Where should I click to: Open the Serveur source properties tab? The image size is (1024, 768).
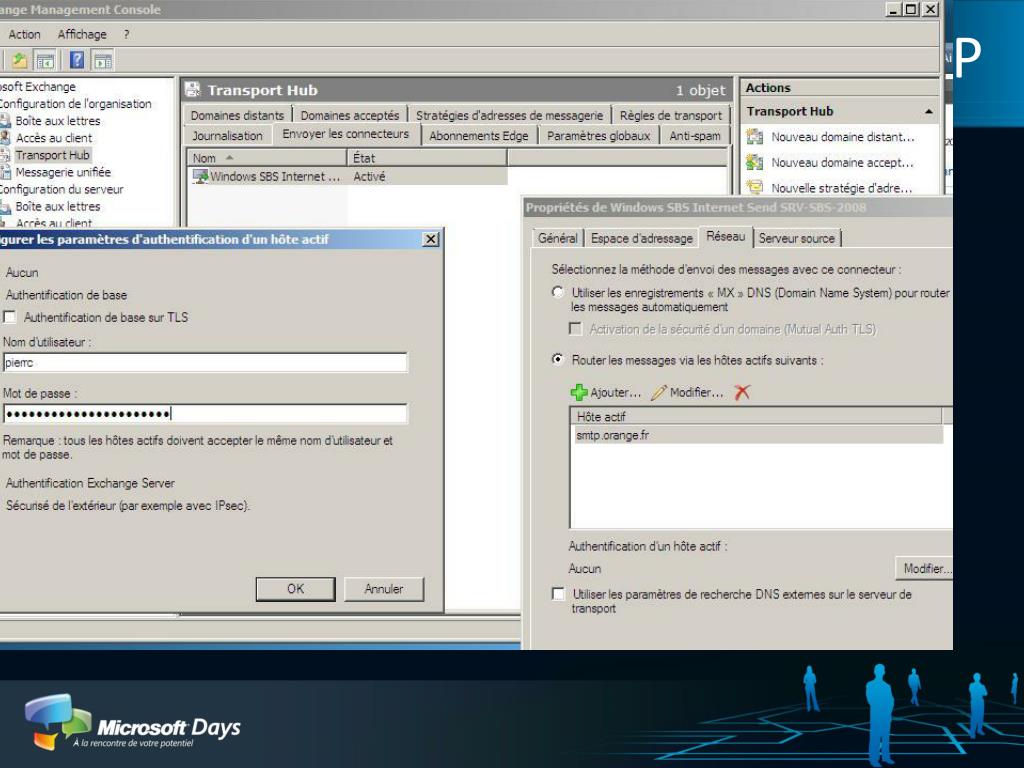click(797, 238)
